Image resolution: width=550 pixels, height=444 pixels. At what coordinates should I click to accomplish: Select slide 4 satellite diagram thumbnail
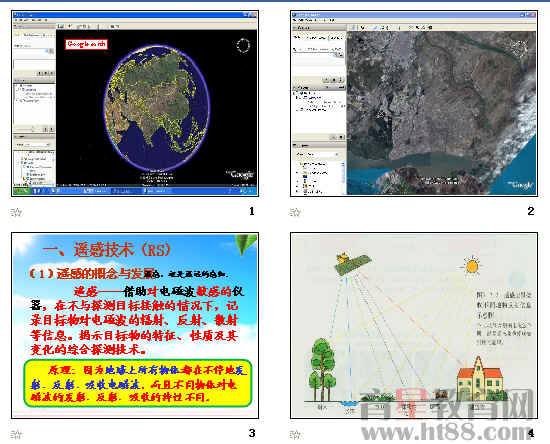pos(414,325)
